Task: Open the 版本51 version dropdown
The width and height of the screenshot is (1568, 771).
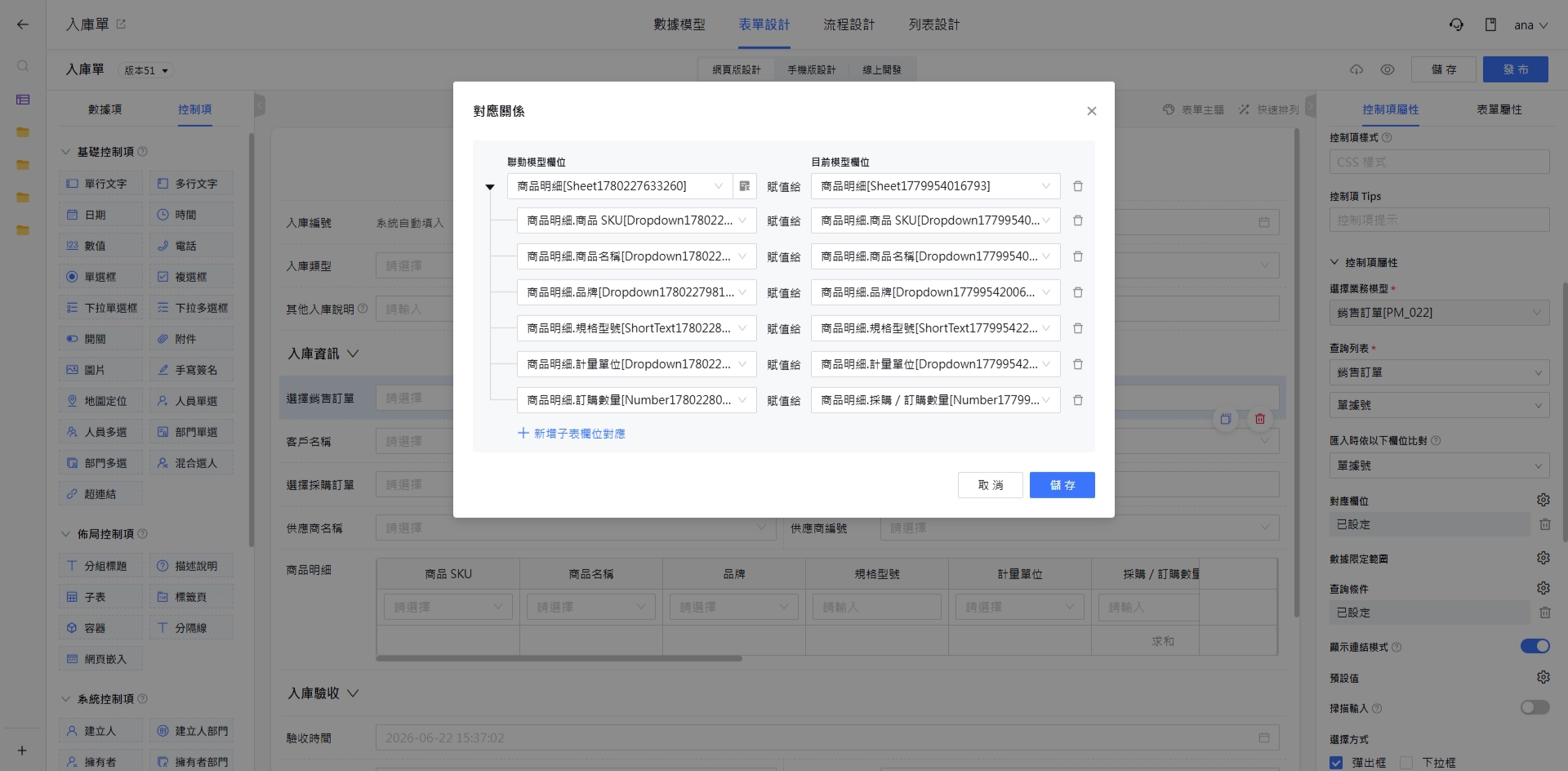Action: [x=146, y=70]
